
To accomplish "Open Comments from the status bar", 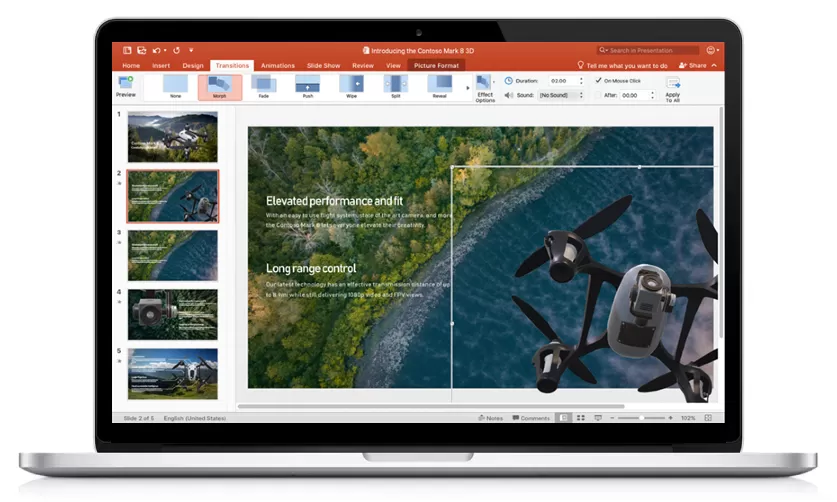I will [x=531, y=418].
